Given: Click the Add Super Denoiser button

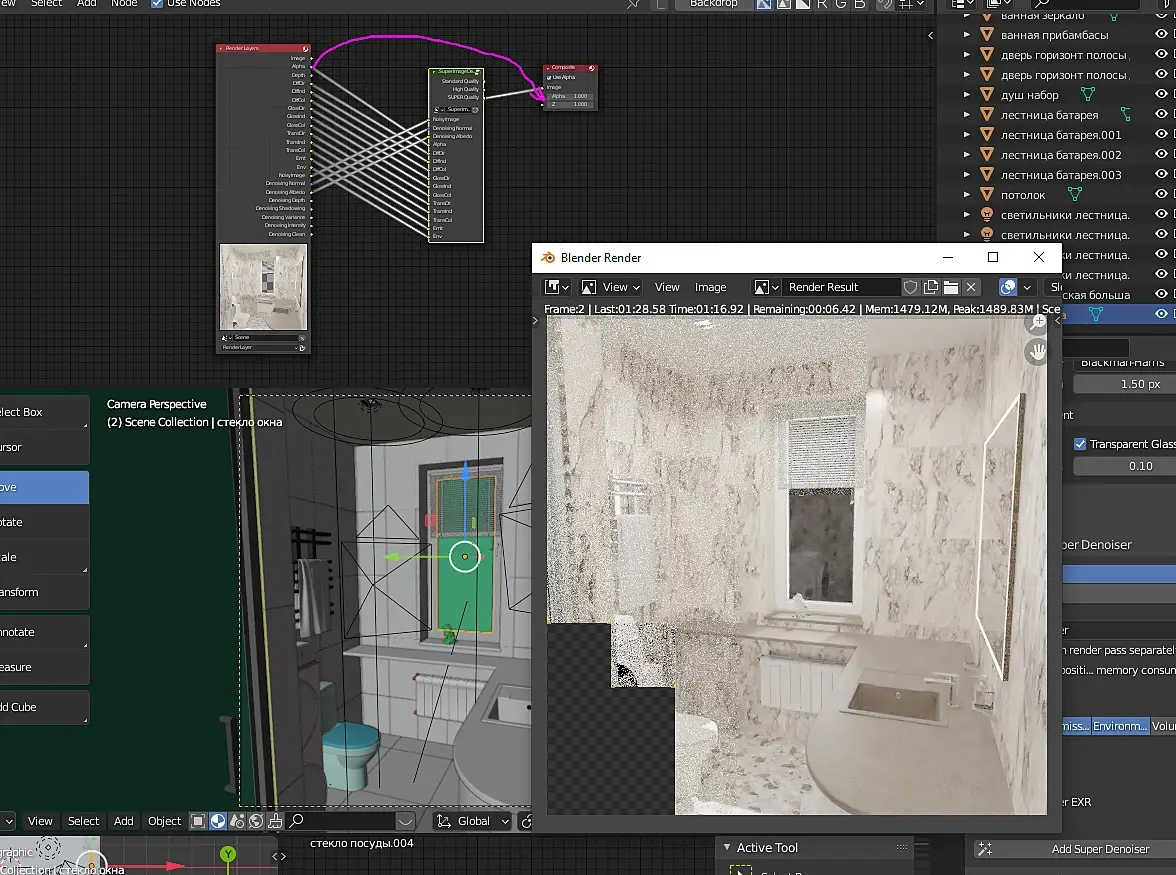Looking at the screenshot, I should coord(1100,849).
